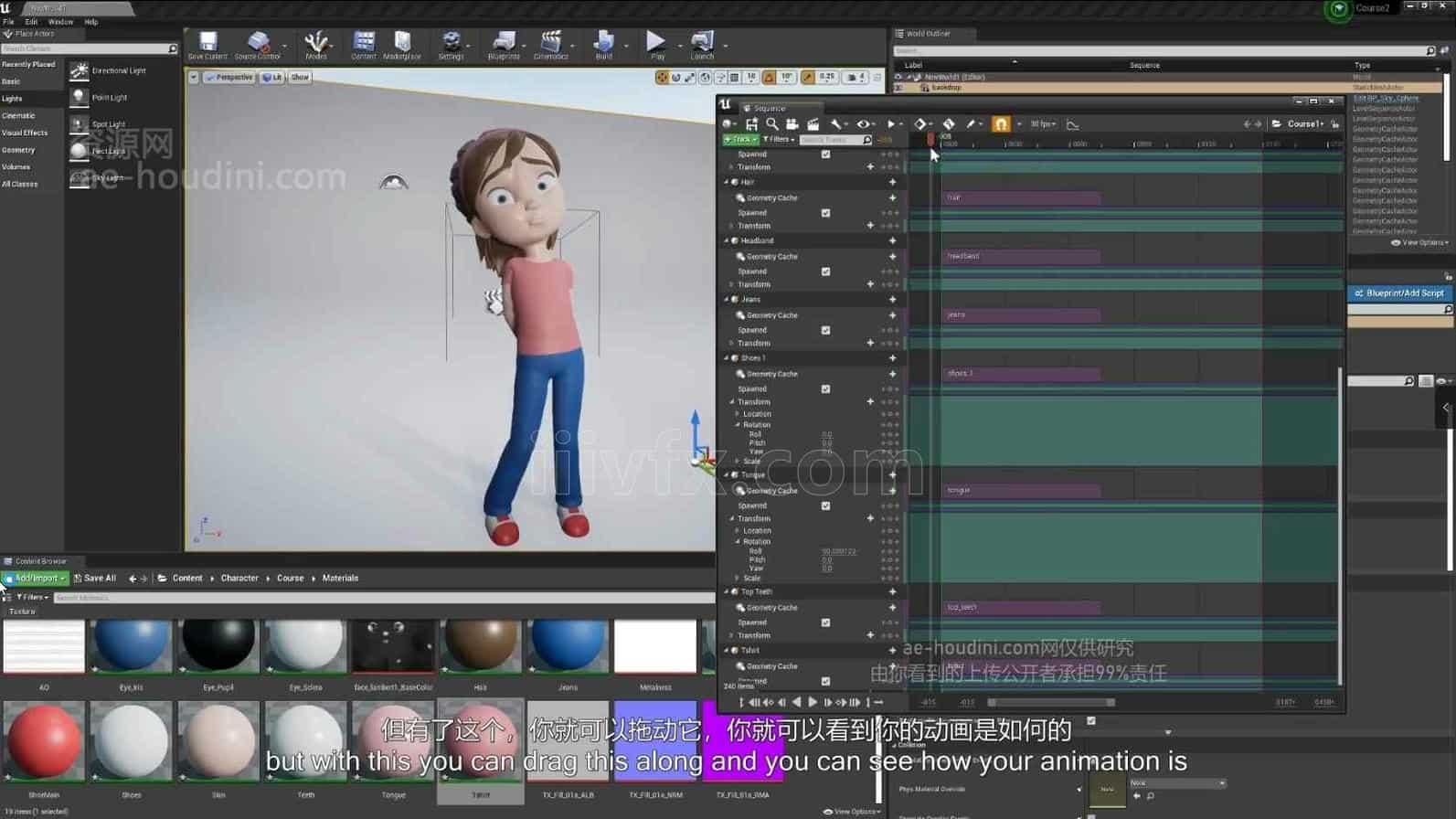The image size is (1456, 819).
Task: Collapse the Shoes 1 Transform section
Action: (x=732, y=402)
